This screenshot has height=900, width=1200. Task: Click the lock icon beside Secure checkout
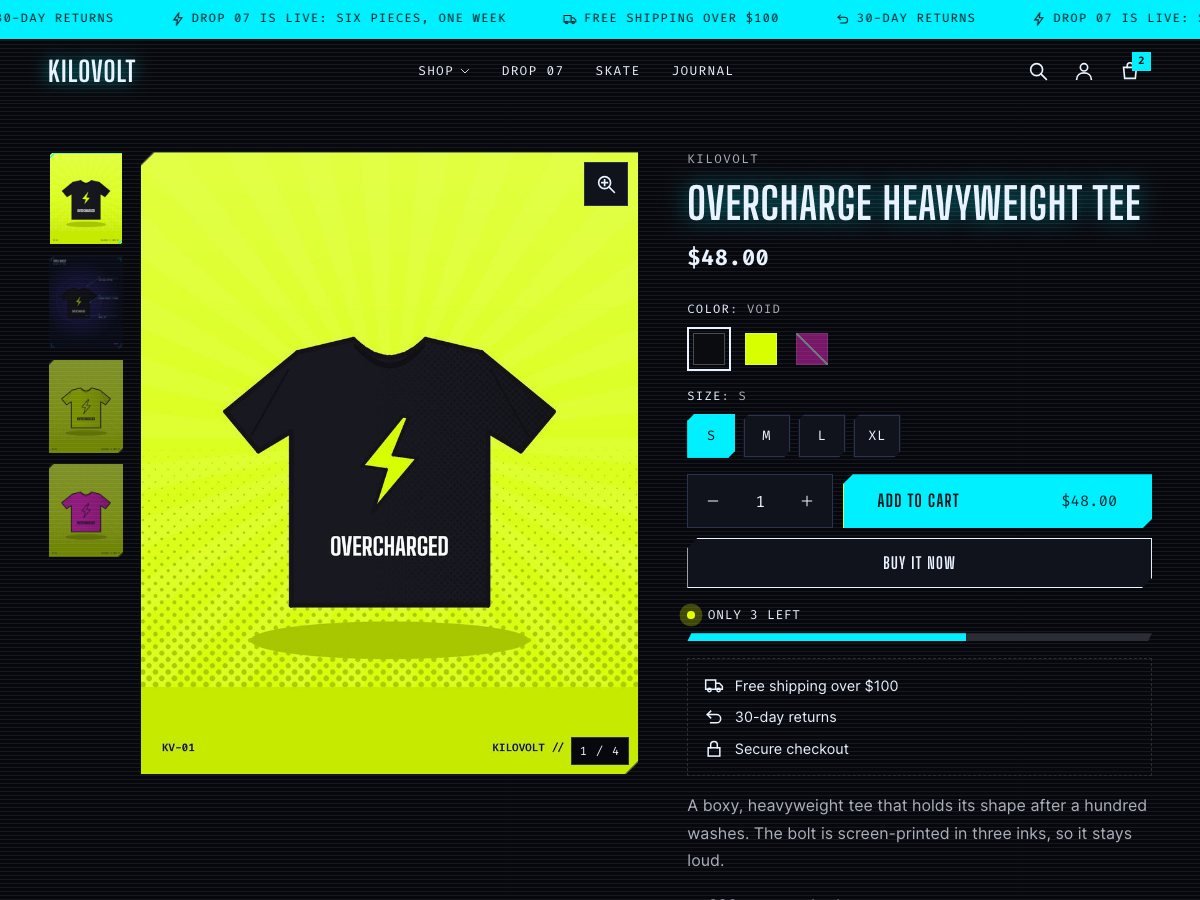(x=714, y=749)
